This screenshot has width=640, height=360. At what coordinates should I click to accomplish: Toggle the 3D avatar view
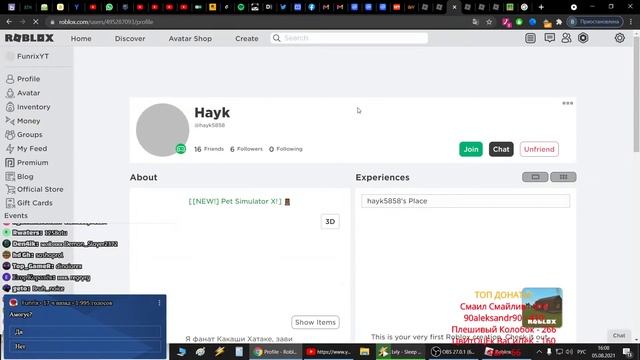click(330, 222)
